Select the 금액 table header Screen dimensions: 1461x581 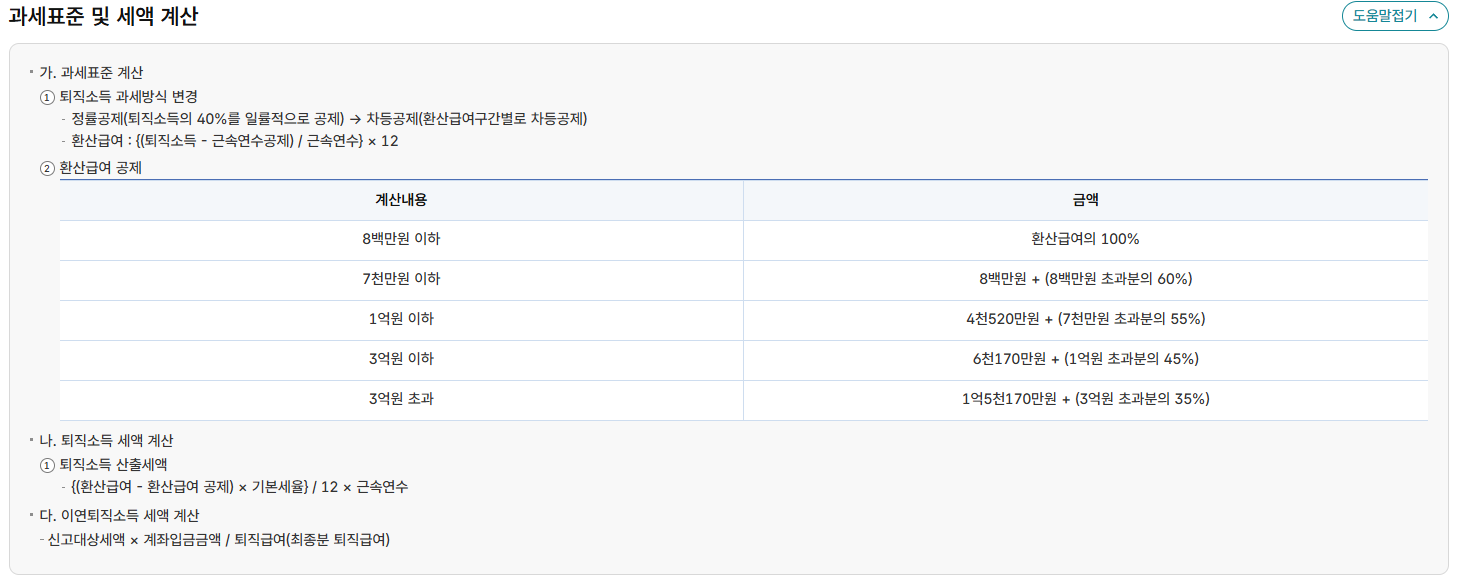1085,200
